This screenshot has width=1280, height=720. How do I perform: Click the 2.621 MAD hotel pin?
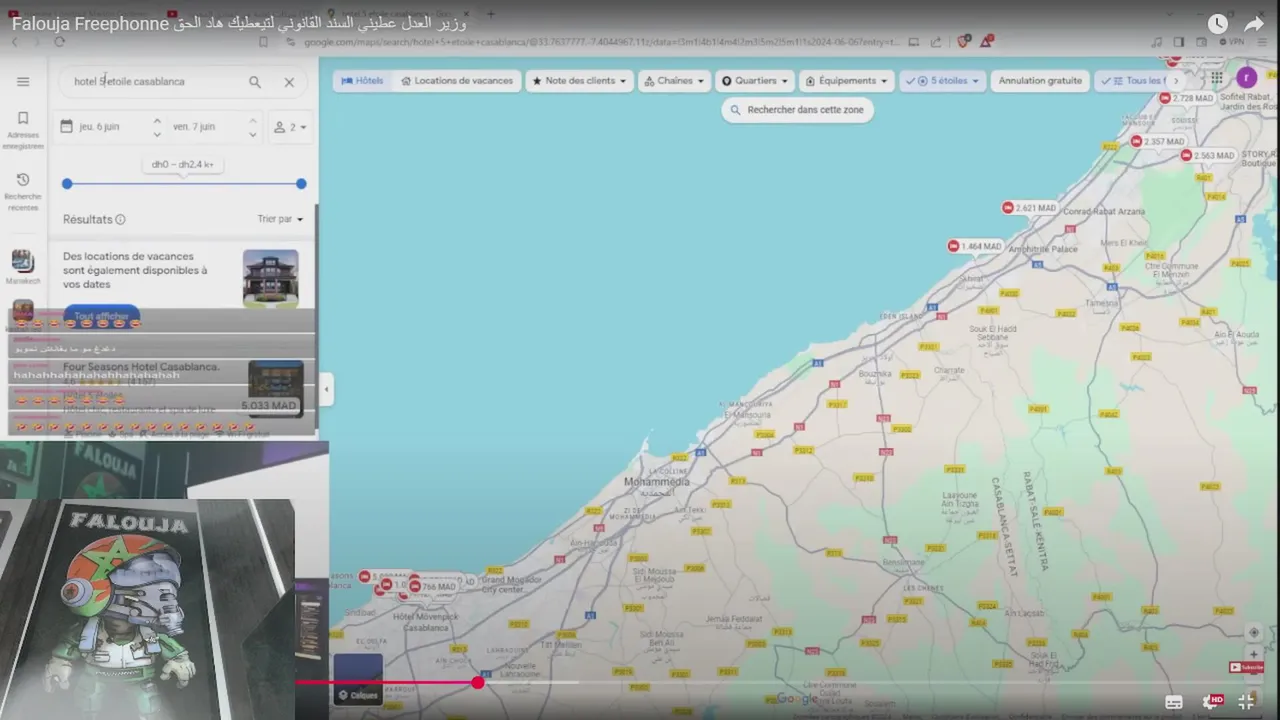[x=1029, y=208]
